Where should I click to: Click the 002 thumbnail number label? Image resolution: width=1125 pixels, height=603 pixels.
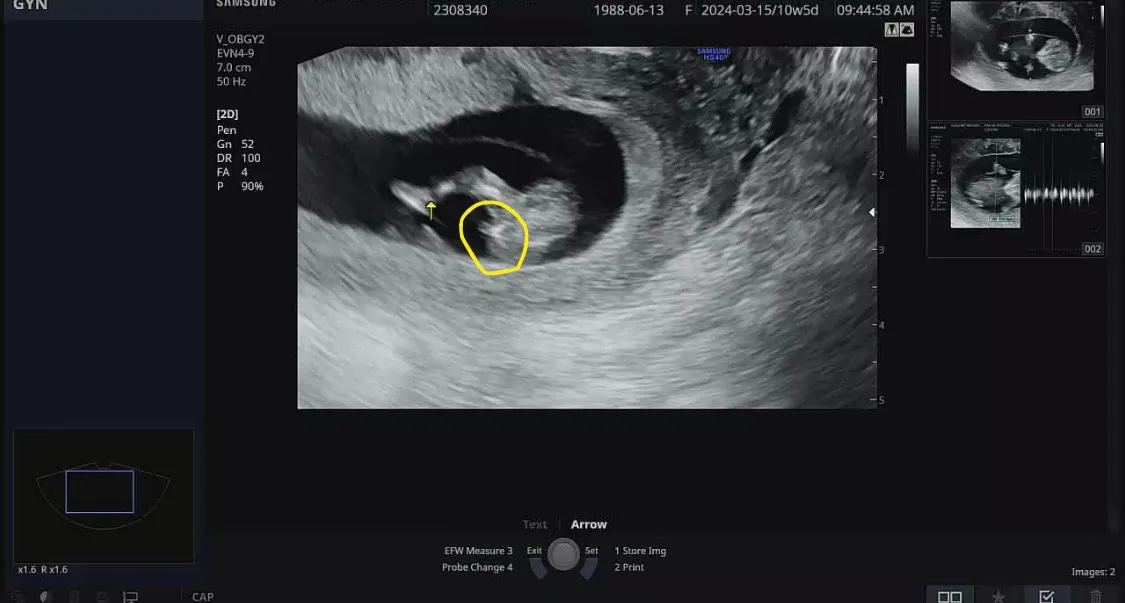(1093, 249)
